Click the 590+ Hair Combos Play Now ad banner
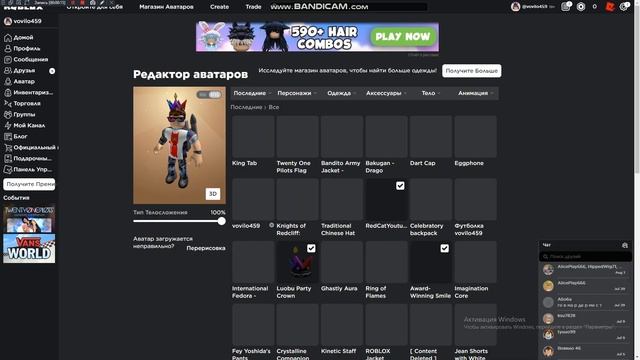The width and height of the screenshot is (640, 360). click(x=317, y=37)
